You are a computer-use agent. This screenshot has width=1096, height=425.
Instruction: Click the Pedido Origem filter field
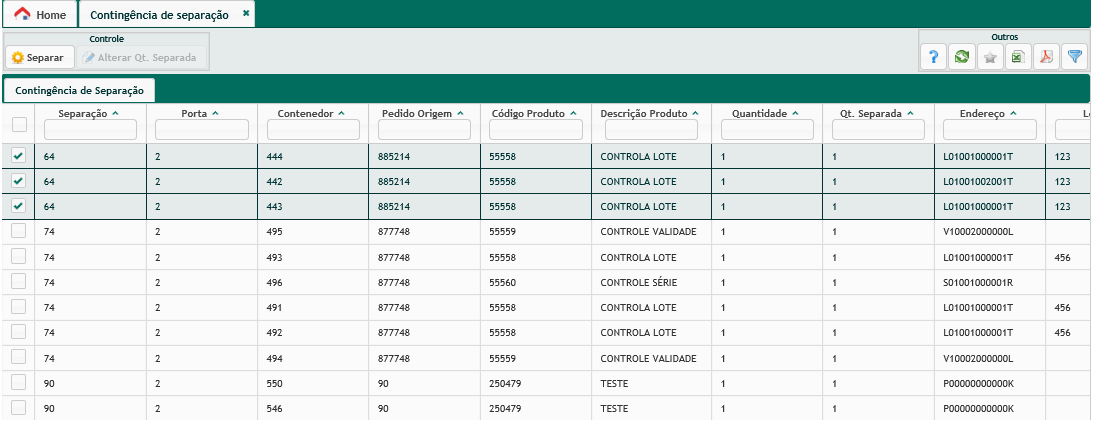425,130
